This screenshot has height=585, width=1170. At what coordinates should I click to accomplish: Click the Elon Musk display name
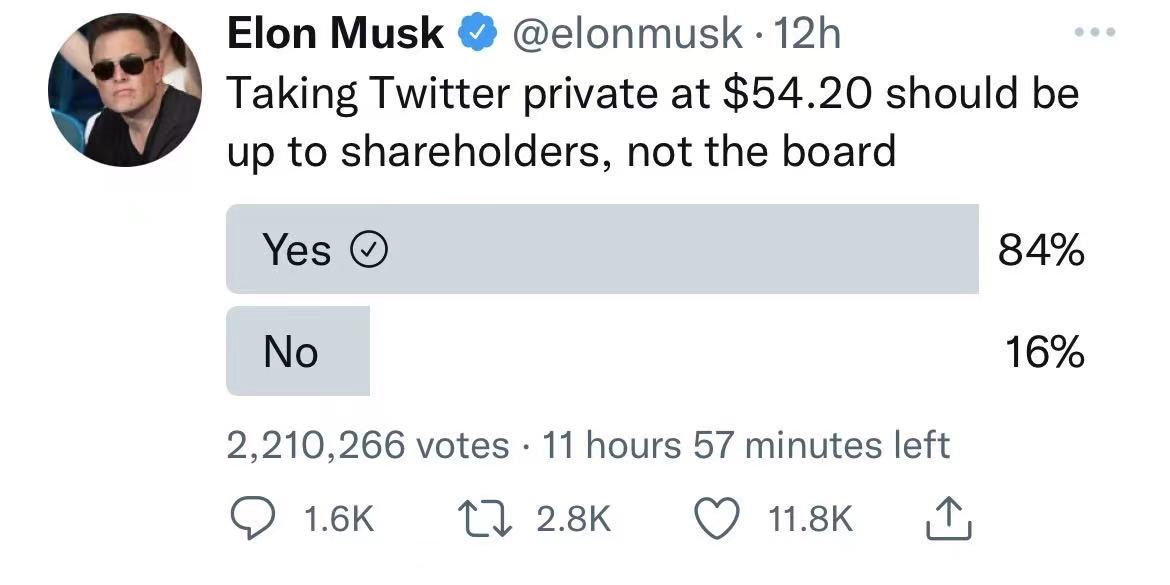point(336,35)
